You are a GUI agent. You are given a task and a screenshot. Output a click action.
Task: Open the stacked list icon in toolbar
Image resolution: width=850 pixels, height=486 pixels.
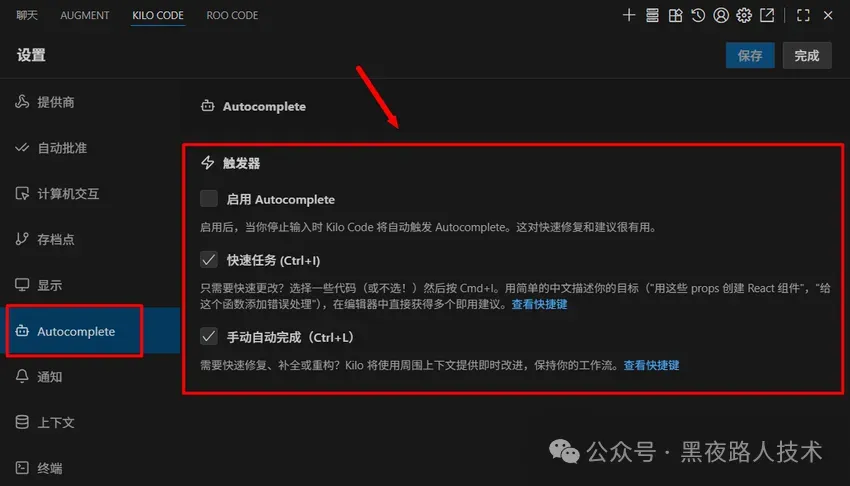652,15
